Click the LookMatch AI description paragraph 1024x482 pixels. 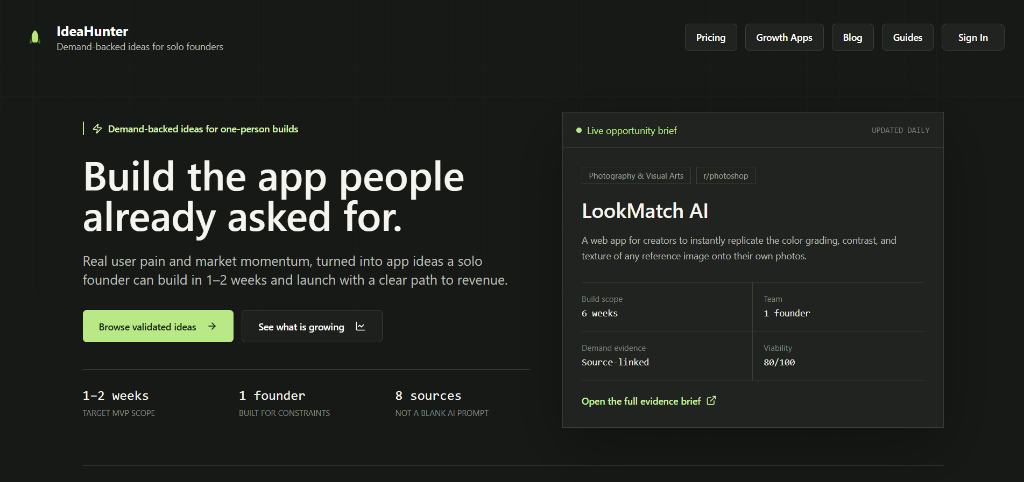pos(739,248)
